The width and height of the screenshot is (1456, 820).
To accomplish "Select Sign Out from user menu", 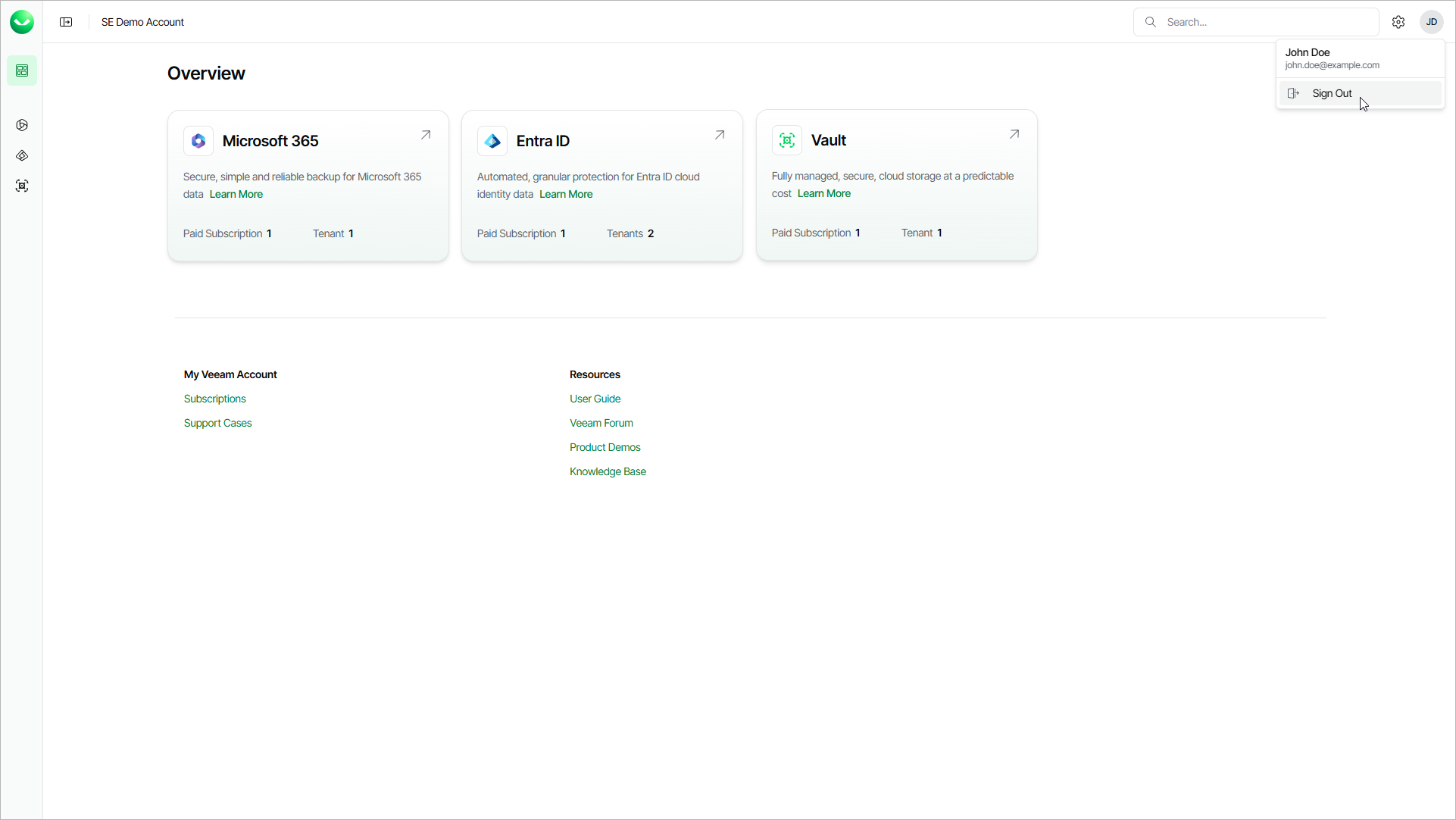I will (1332, 93).
